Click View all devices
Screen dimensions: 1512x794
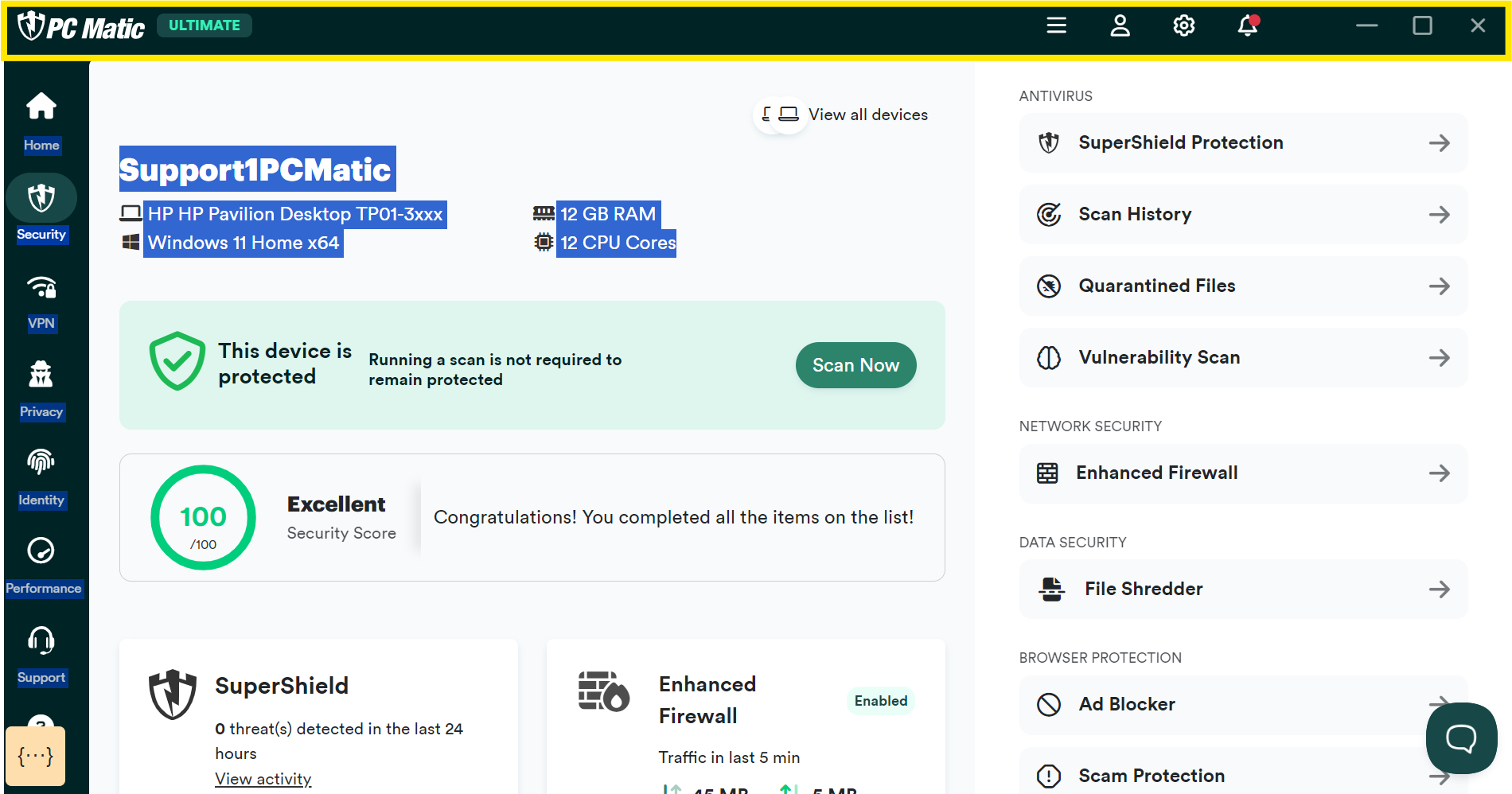867,115
